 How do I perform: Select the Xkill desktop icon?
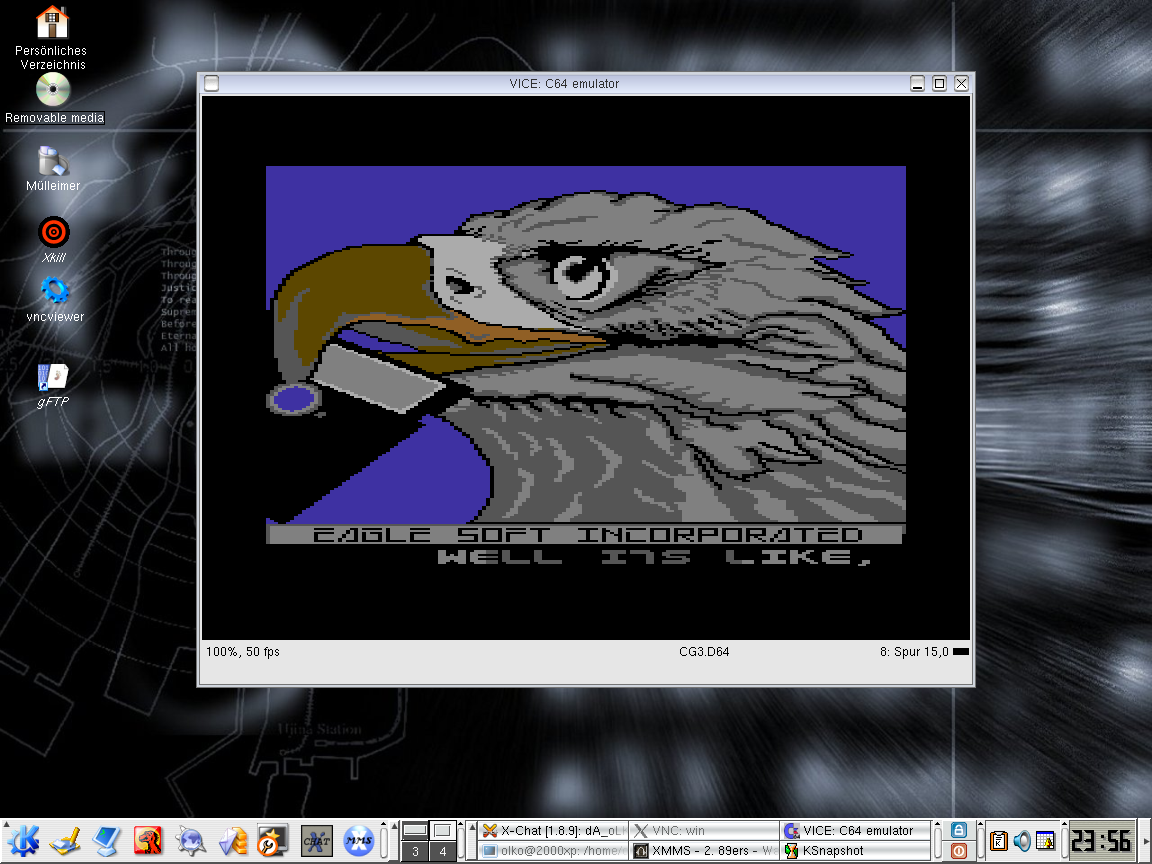point(54,240)
